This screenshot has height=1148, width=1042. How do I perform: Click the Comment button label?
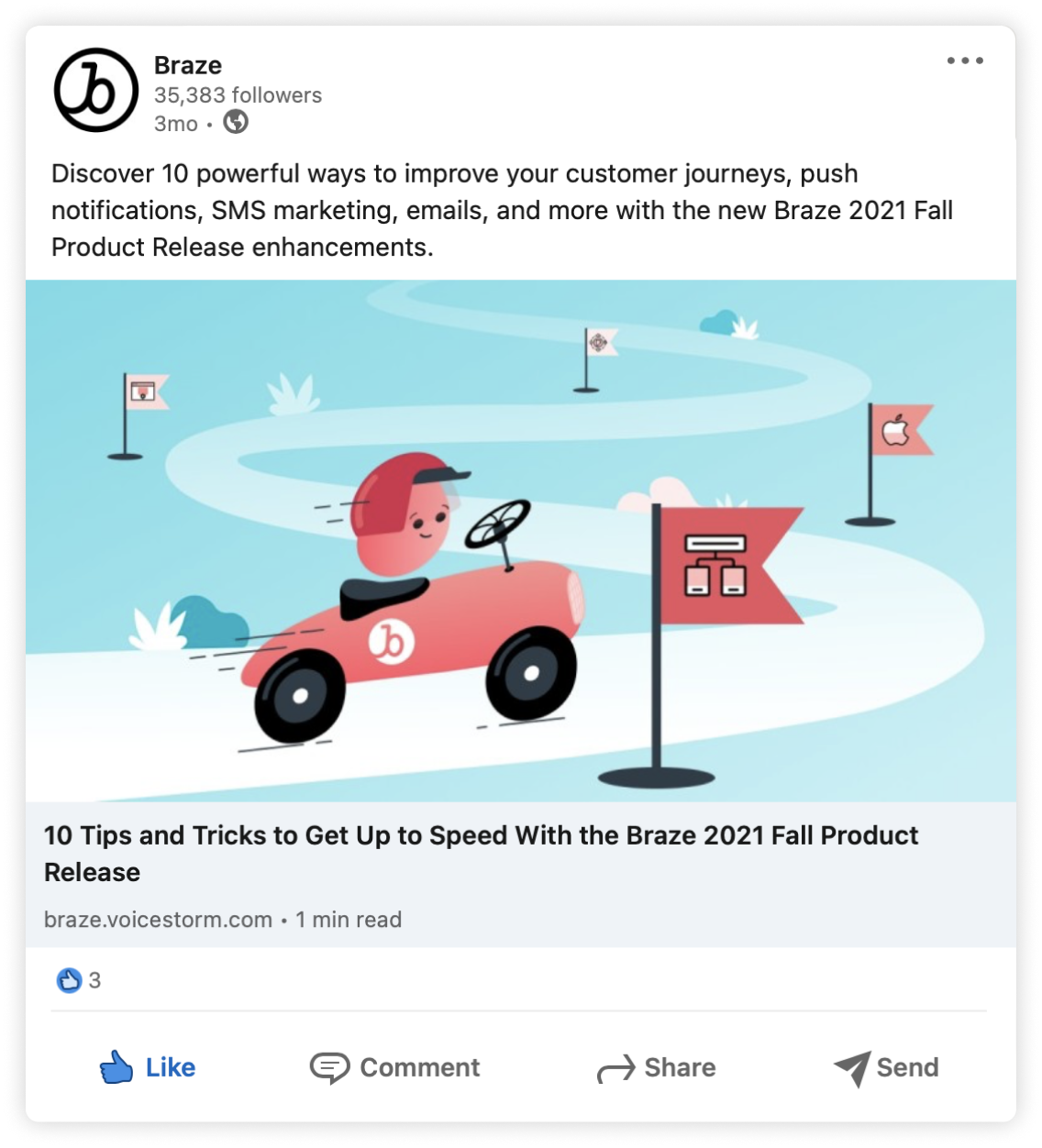tap(420, 1067)
